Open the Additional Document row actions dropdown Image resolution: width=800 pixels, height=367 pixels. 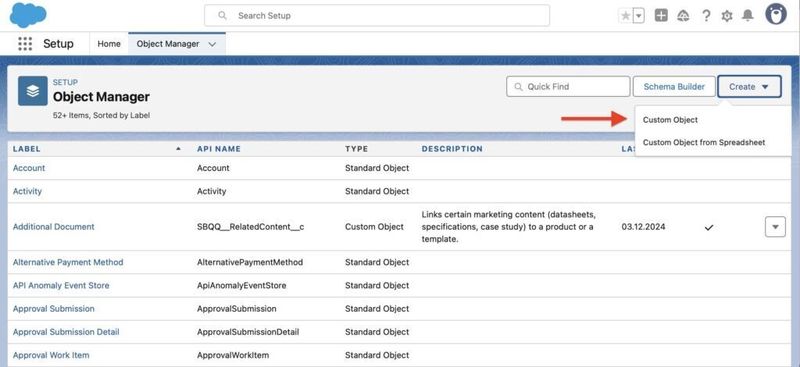tap(775, 227)
